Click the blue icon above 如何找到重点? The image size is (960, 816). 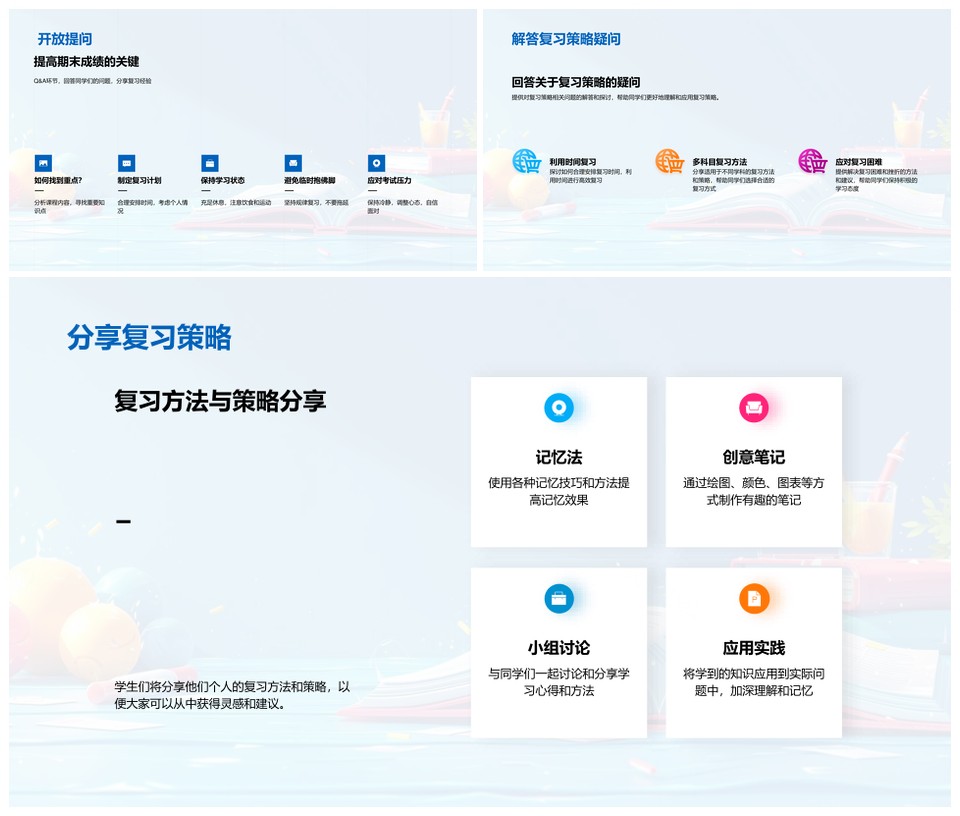(42, 163)
